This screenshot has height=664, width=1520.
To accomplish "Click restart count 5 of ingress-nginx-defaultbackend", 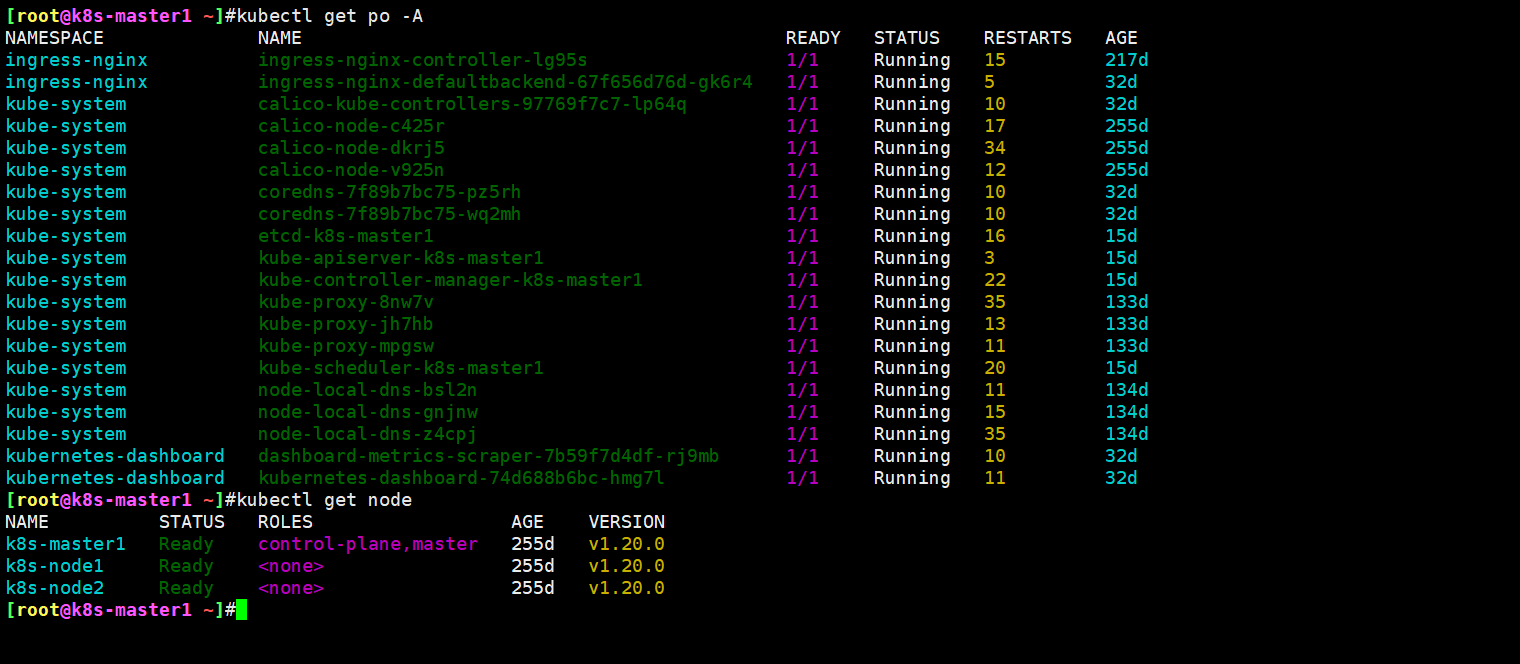I will coord(989,82).
